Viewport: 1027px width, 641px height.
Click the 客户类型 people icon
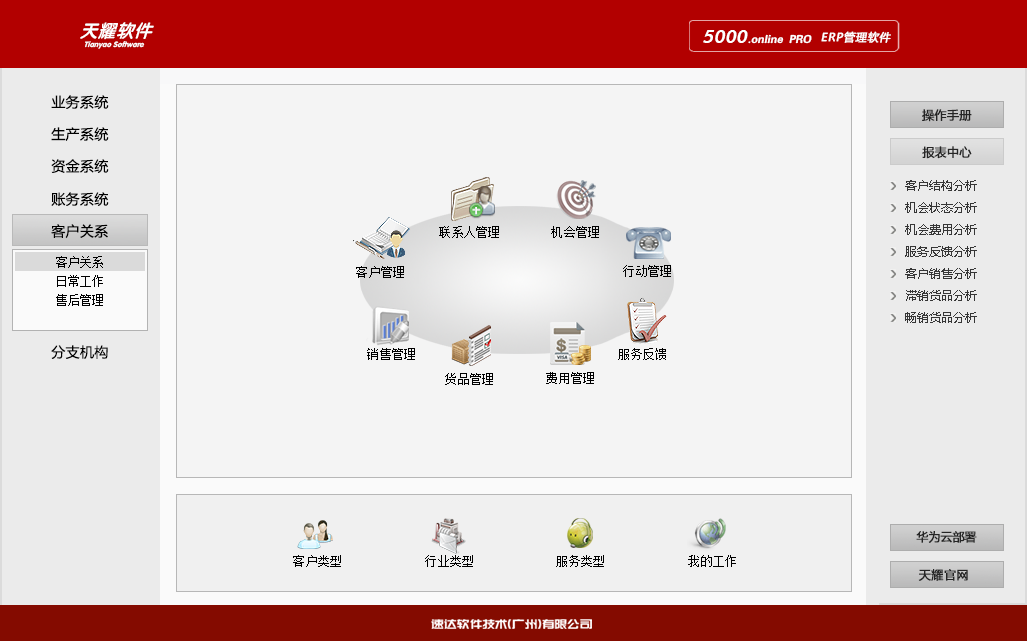316,534
